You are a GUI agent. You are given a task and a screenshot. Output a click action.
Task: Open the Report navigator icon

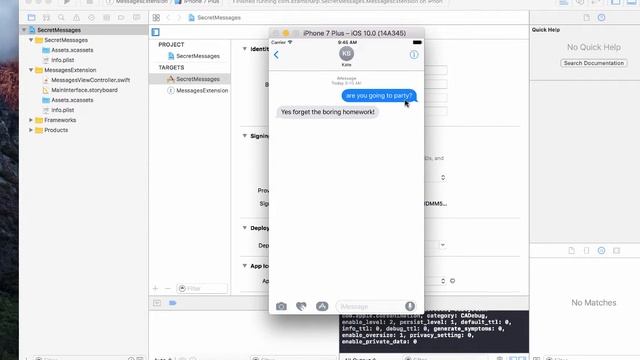point(137,18)
